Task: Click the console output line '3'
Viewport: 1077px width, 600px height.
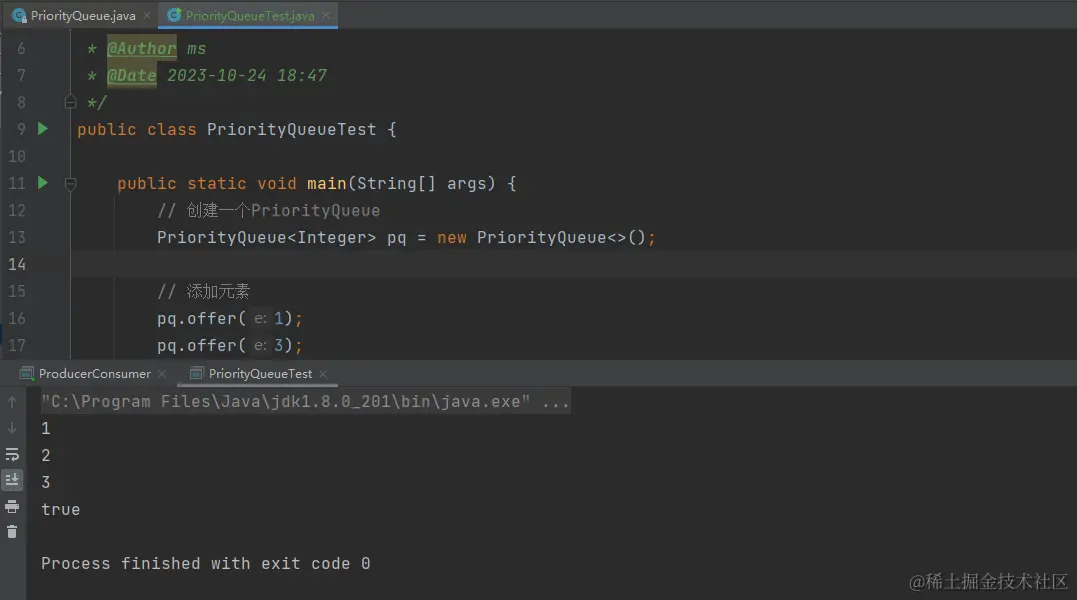Action: (45, 482)
